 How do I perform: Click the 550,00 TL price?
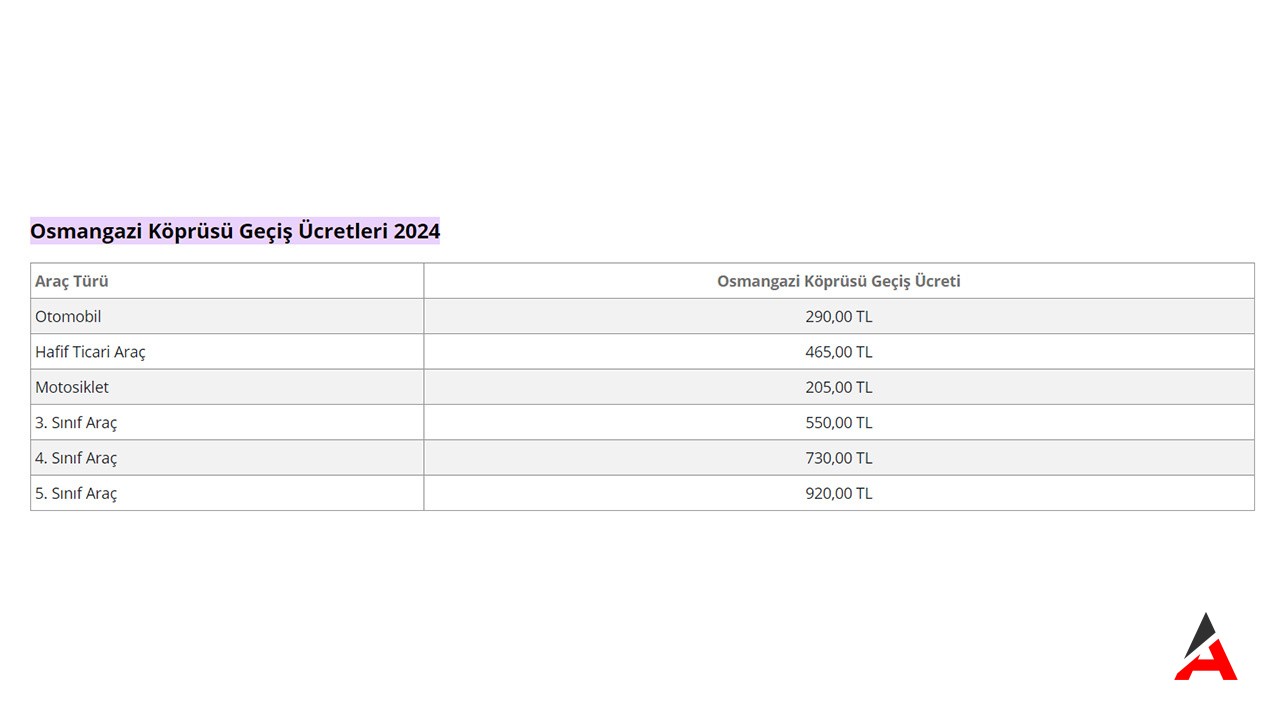[839, 423]
